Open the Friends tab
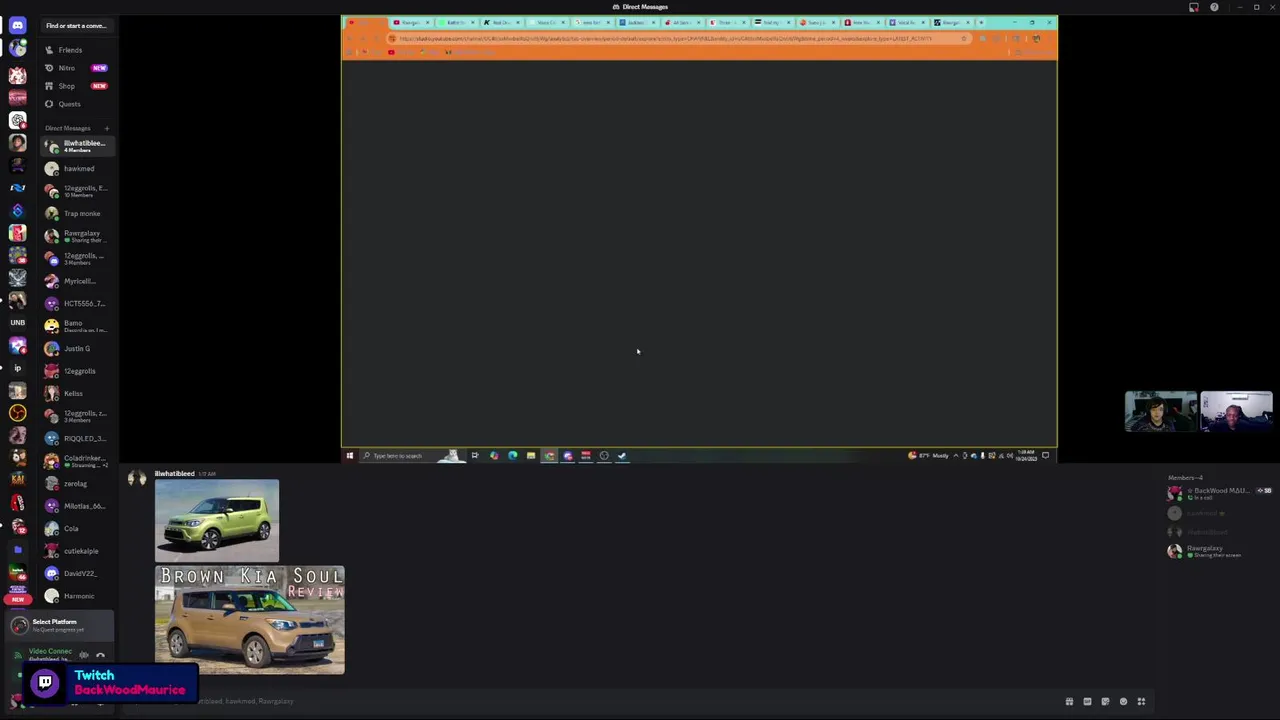This screenshot has width=1280, height=720. click(78, 50)
